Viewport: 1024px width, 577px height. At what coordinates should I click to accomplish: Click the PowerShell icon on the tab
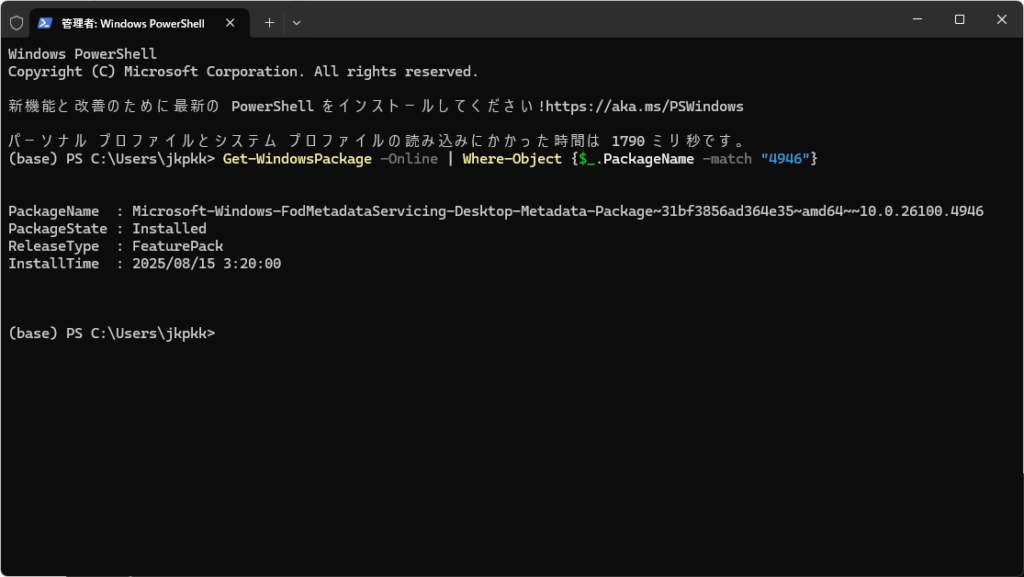point(44,23)
